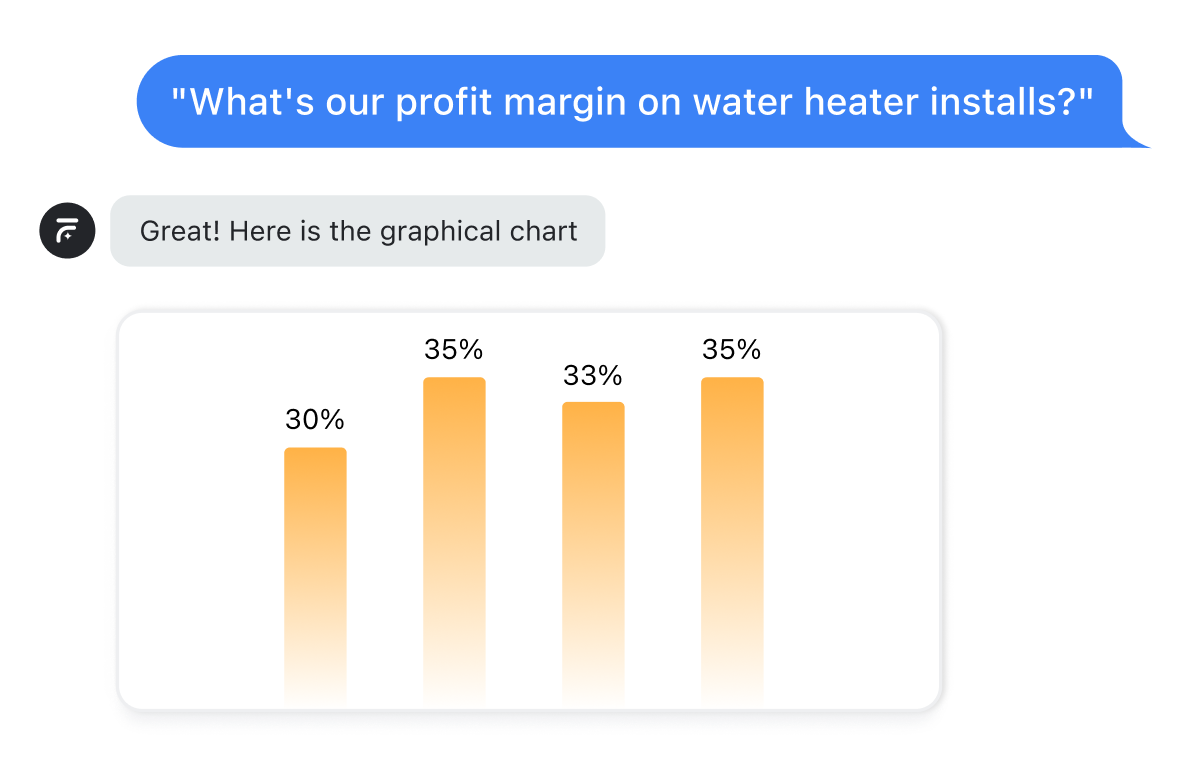Select the first bar labeled 30%
This screenshot has height=769, width=1201.
coord(315,576)
